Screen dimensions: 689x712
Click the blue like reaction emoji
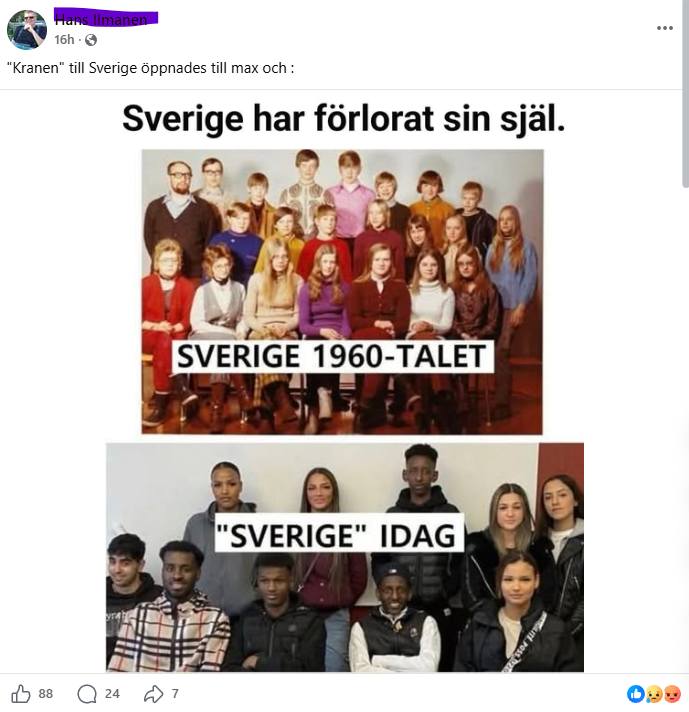(x=635, y=693)
